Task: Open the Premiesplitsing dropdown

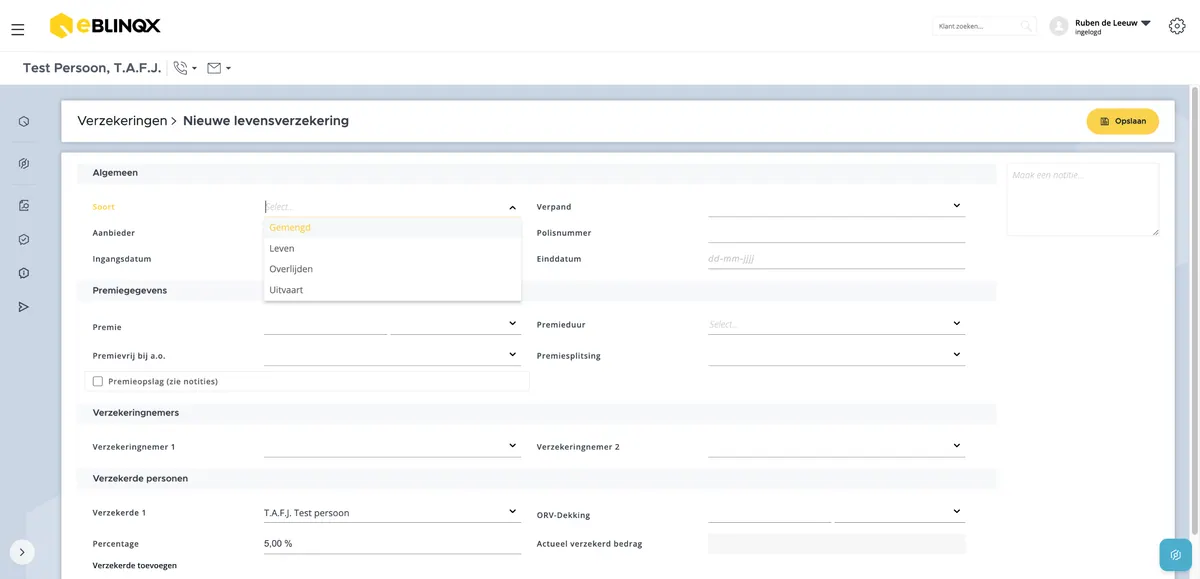Action: click(836, 355)
